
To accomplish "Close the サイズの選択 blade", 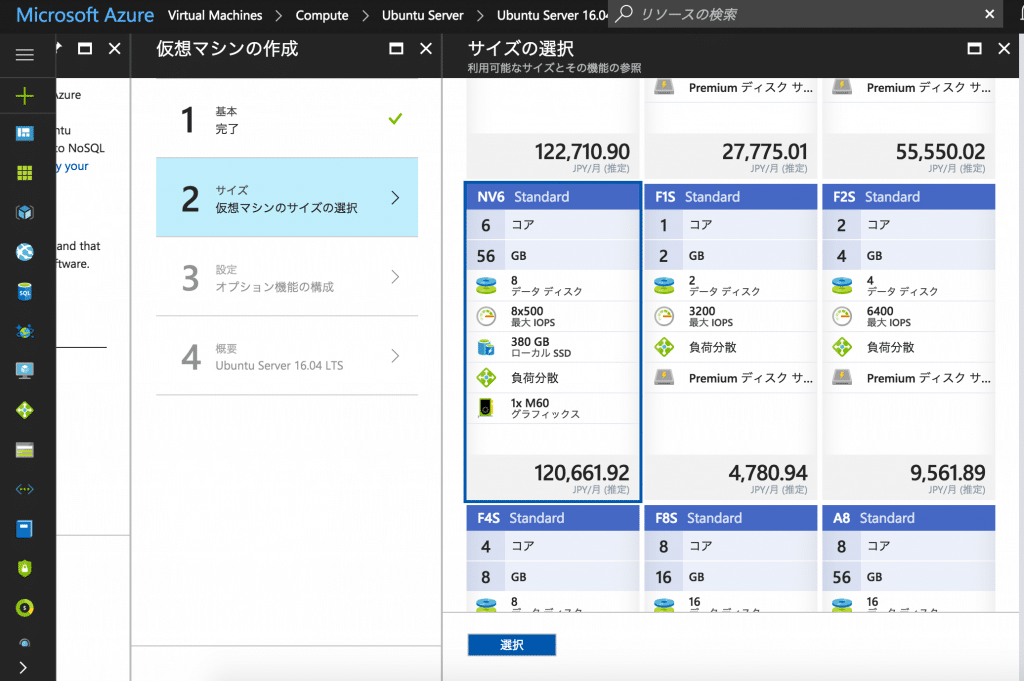I will (x=1004, y=48).
